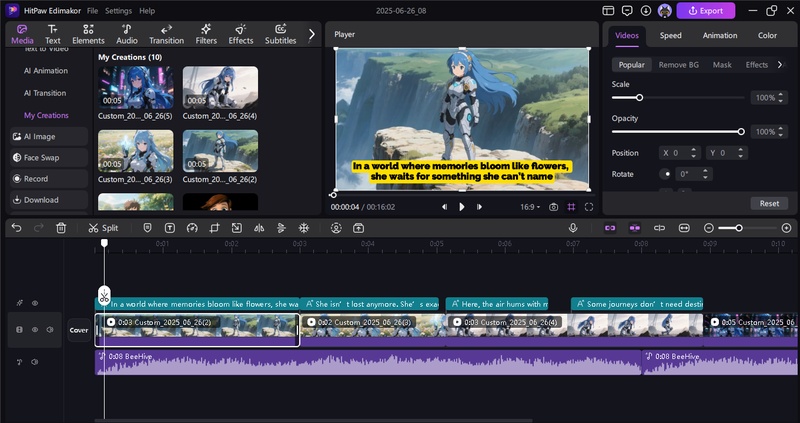Show more property sub-tabs after Effects
Image resolution: width=800 pixels, height=423 pixels.
(x=780, y=65)
